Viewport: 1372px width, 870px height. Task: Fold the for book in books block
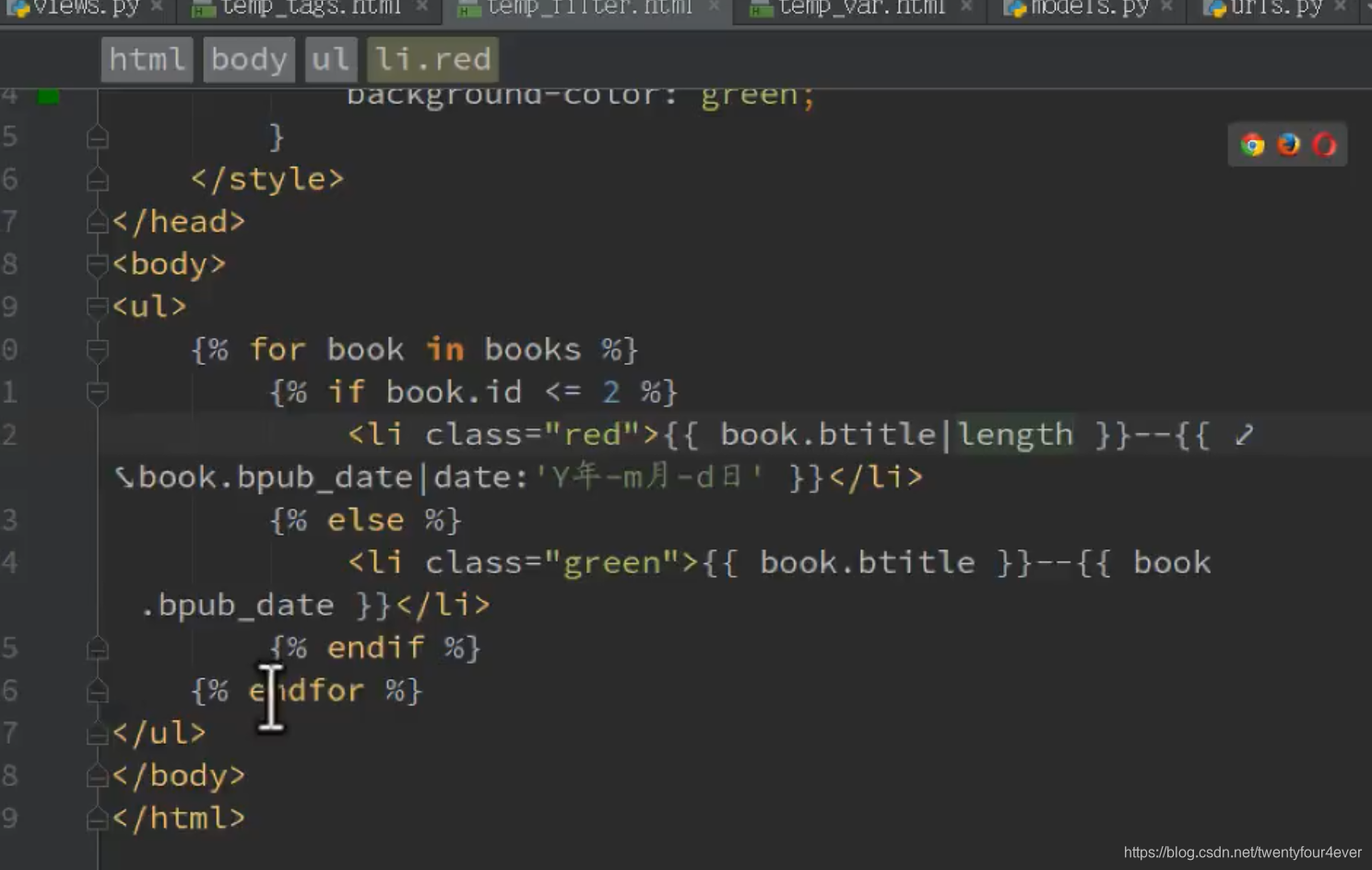pos(97,350)
